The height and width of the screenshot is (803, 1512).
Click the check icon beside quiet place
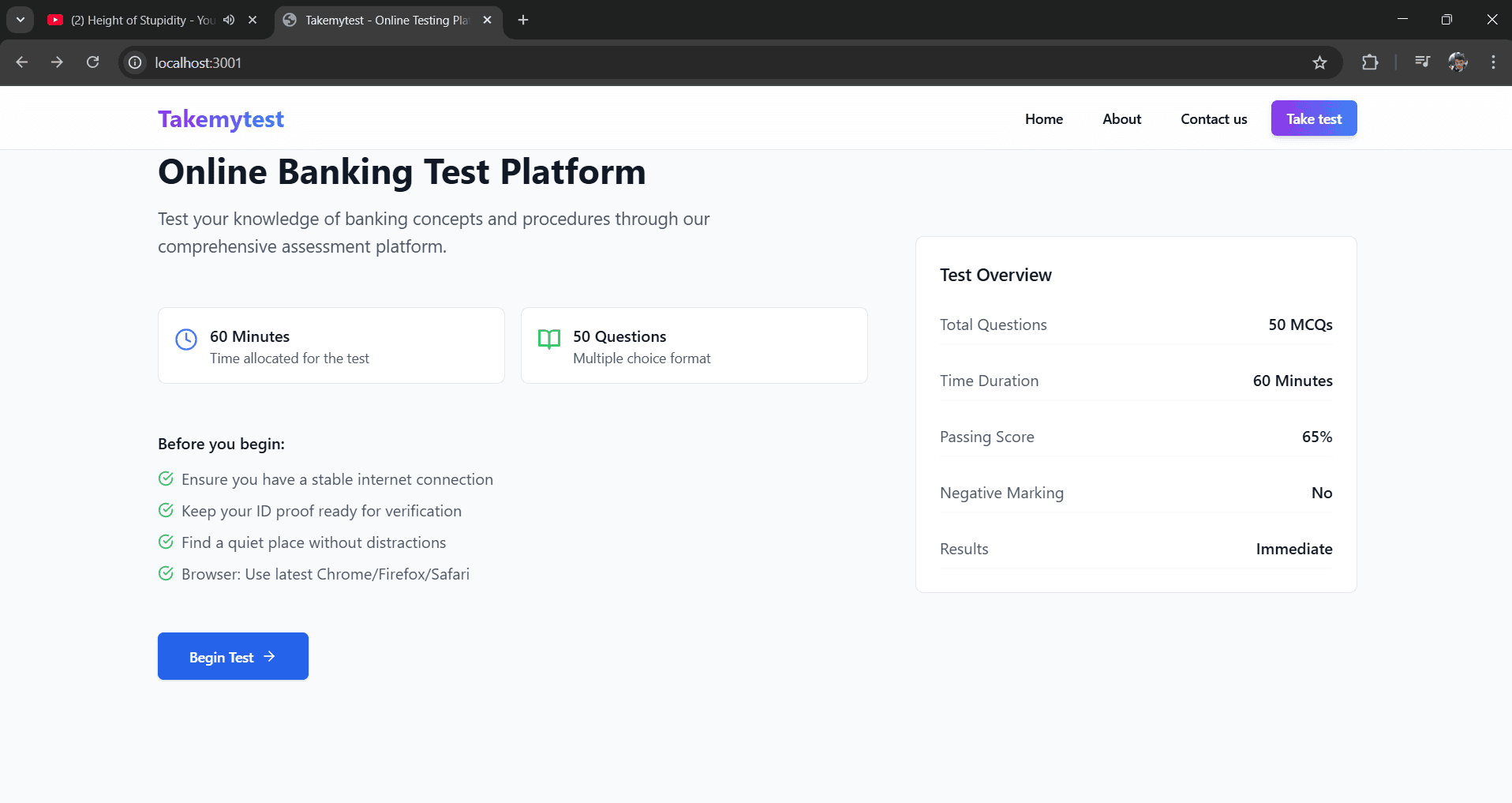click(166, 542)
